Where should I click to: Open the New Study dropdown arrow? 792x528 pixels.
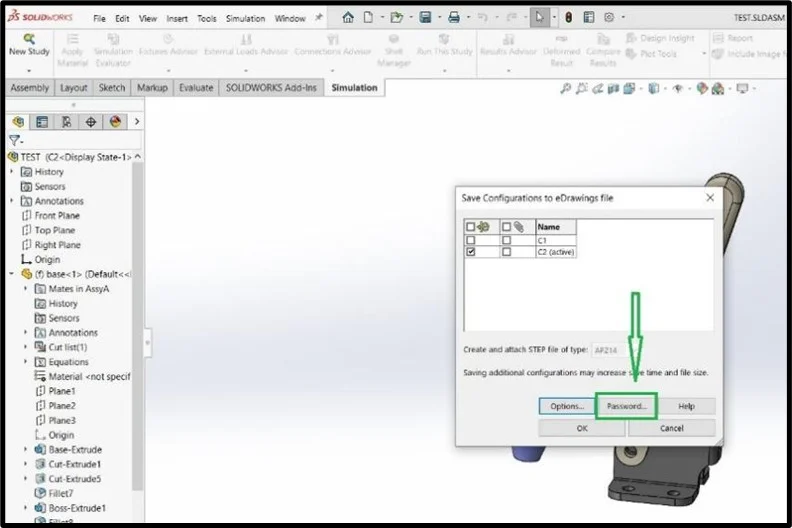[29, 71]
